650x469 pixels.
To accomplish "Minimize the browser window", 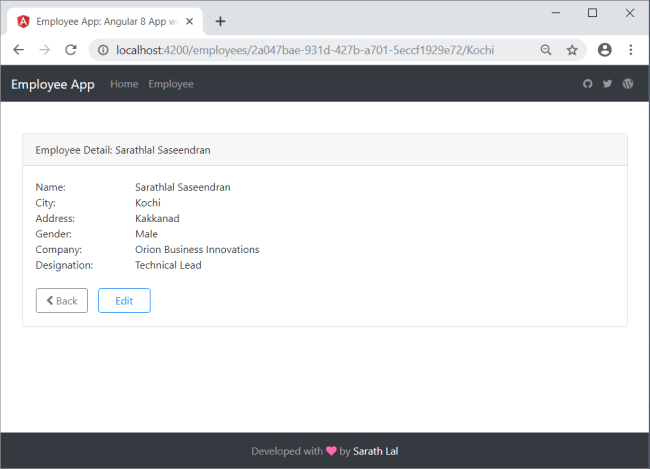I will click(x=555, y=13).
